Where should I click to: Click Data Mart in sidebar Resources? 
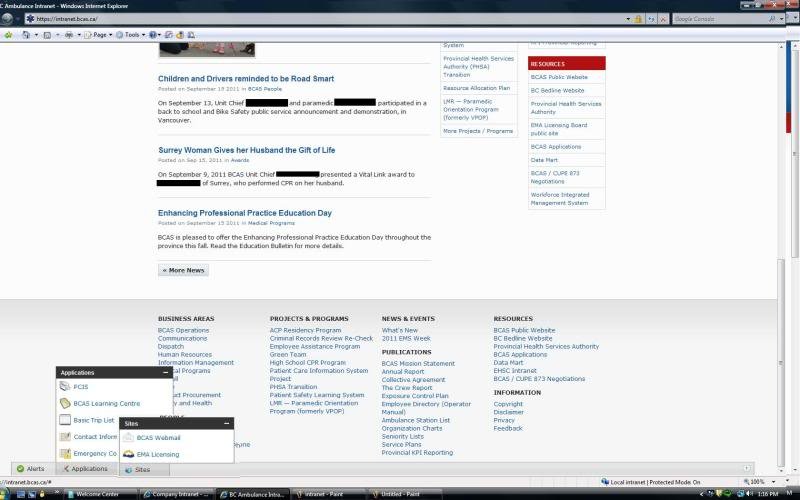point(544,160)
